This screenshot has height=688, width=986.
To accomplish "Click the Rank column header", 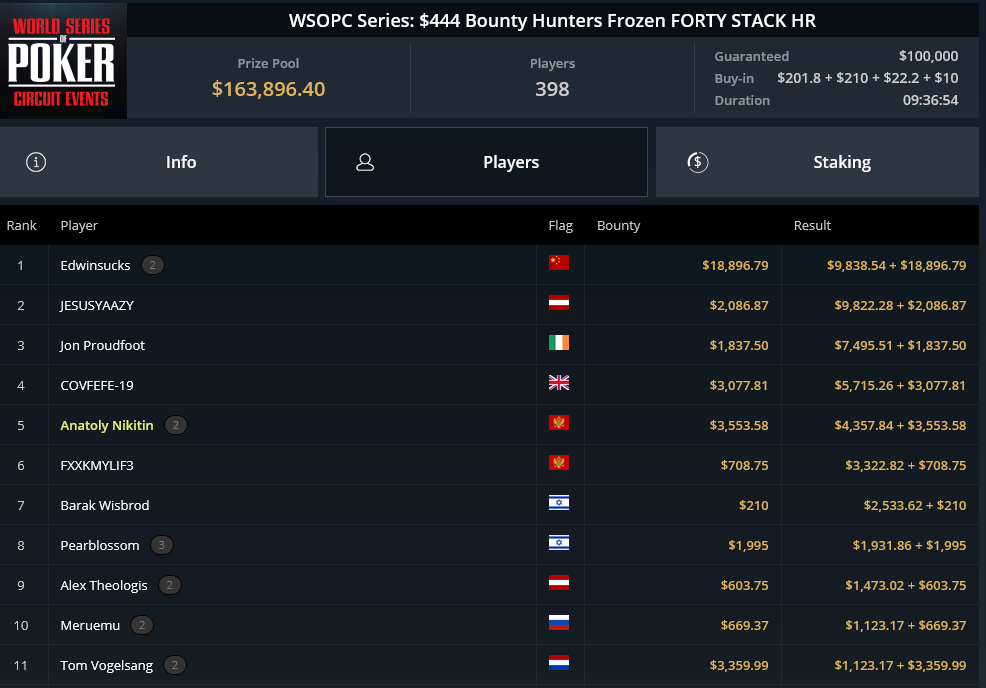I will [x=21, y=225].
